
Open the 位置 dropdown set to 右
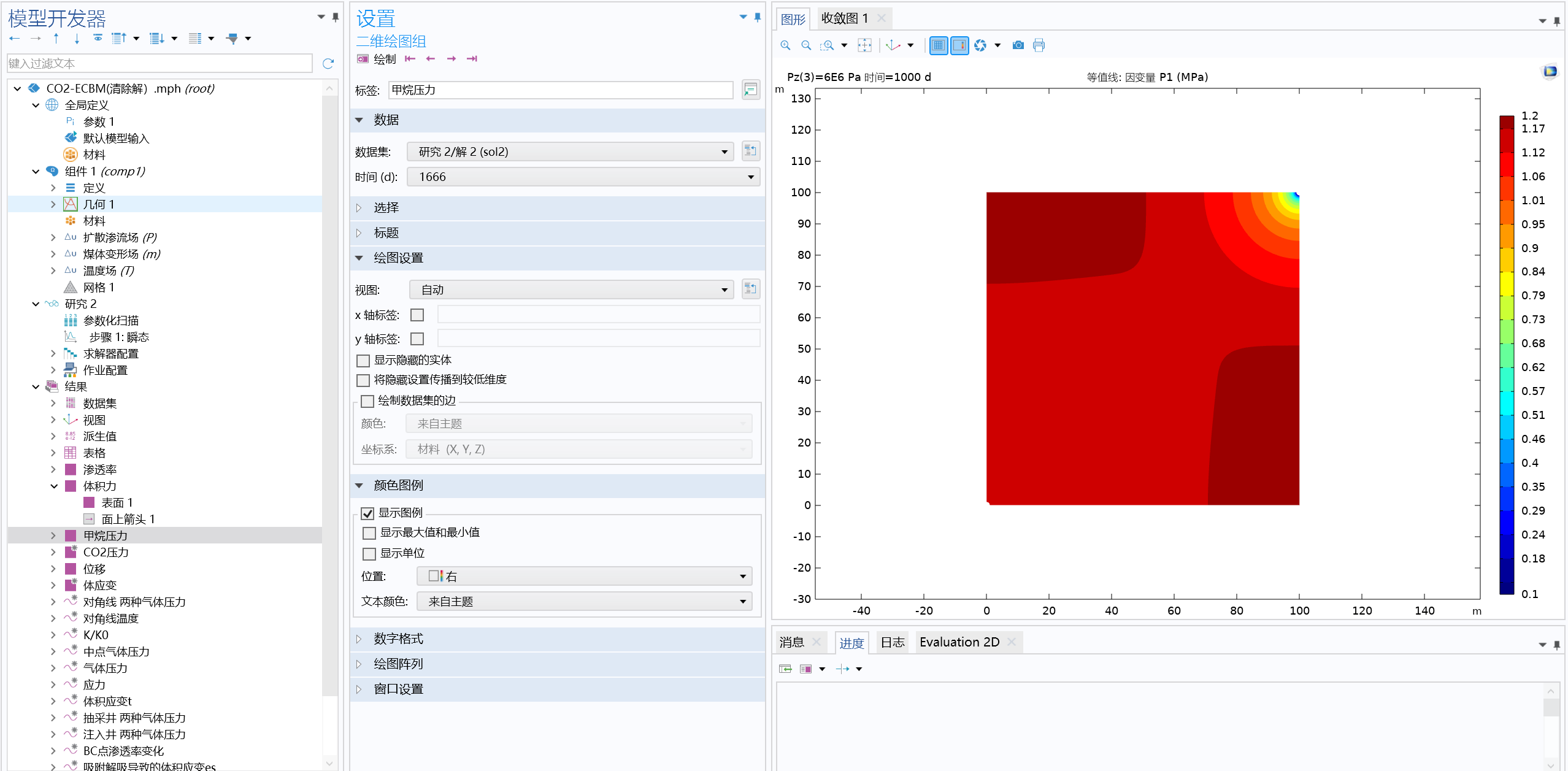point(583,577)
